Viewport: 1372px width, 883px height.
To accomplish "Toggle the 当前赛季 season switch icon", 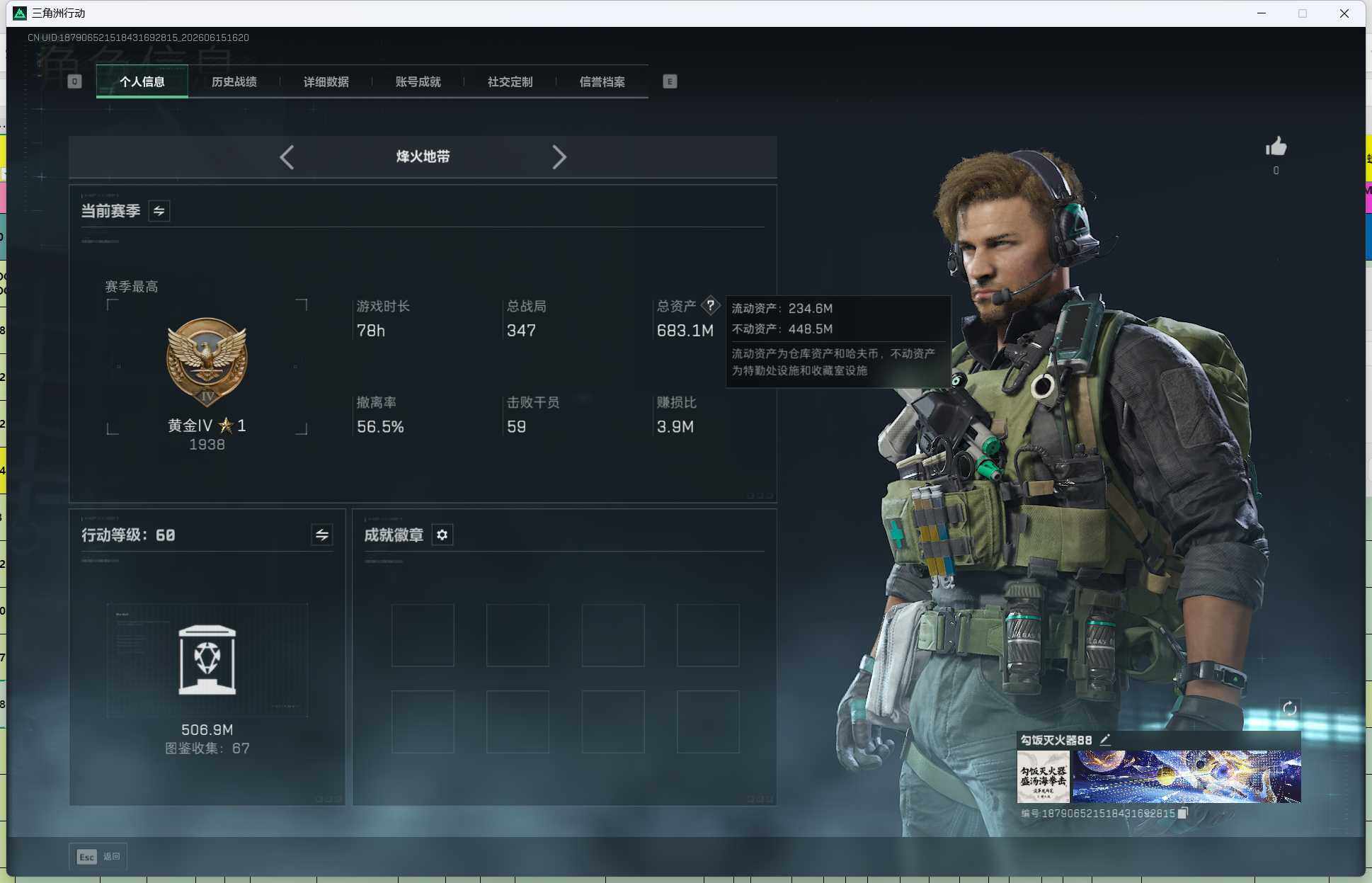I will (x=159, y=211).
